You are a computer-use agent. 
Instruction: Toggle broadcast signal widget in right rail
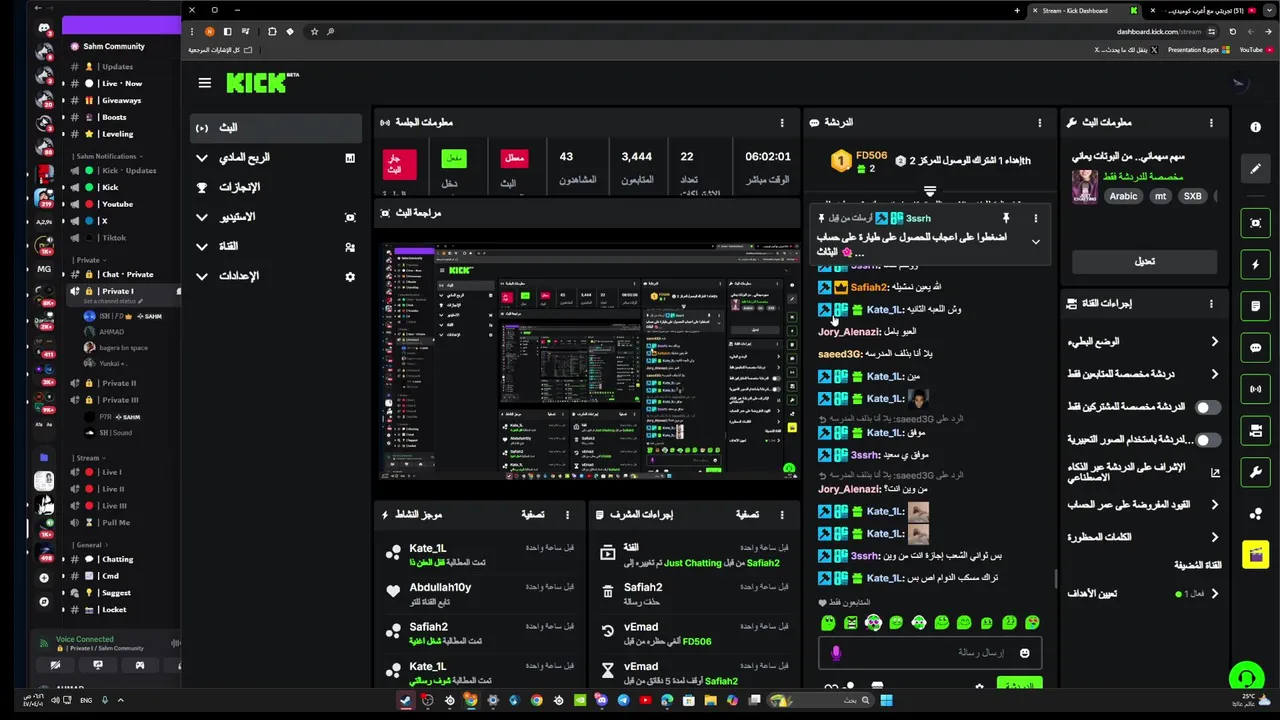[1256, 389]
